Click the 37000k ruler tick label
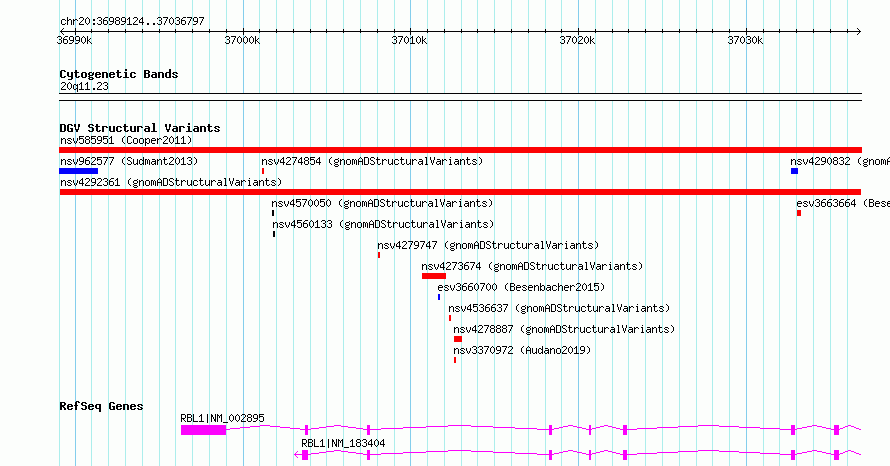890x466 pixels. tap(242, 40)
